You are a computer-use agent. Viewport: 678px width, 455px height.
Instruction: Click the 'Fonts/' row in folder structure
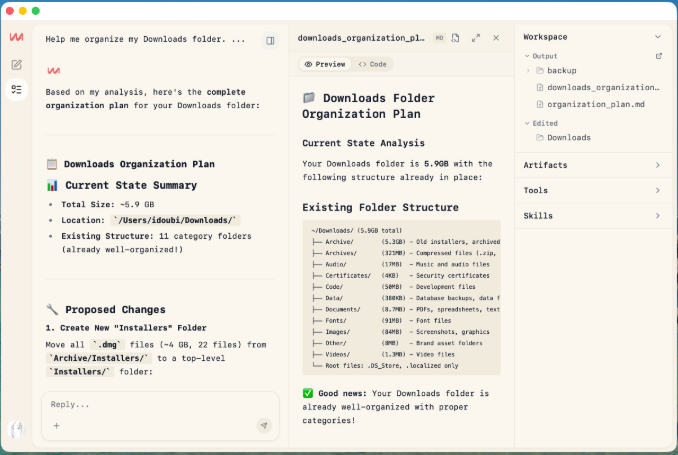coord(381,320)
